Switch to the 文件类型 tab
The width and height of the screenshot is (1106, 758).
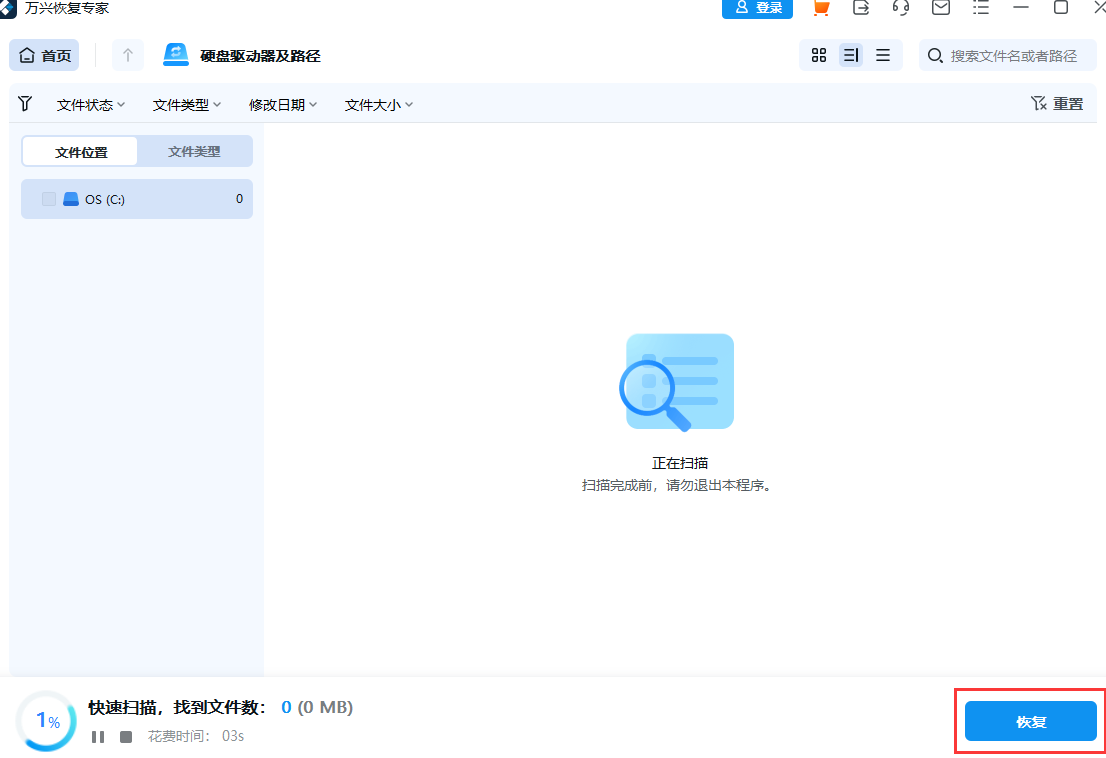coord(194,151)
